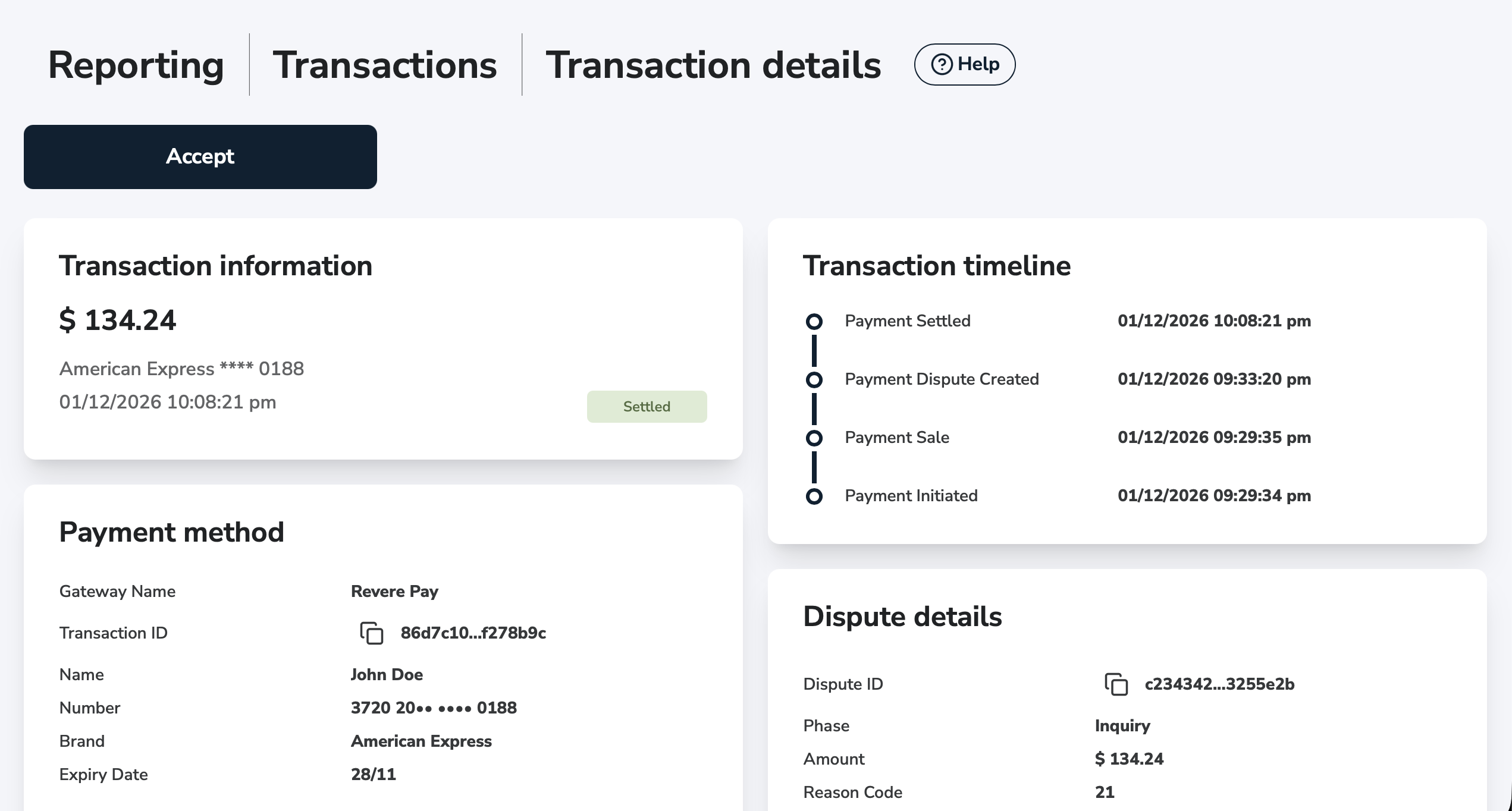Click the Payment Settled timeline marker
Screen dimensions: 1512x811
click(x=814, y=322)
